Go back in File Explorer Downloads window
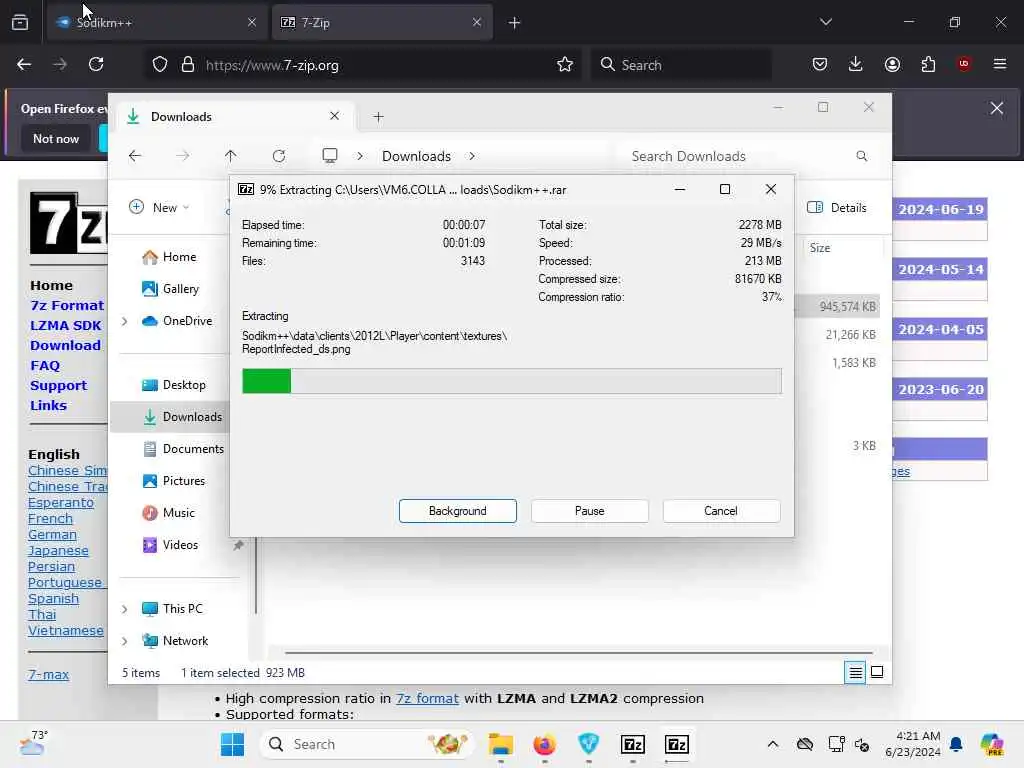This screenshot has width=1024, height=768. [x=135, y=155]
